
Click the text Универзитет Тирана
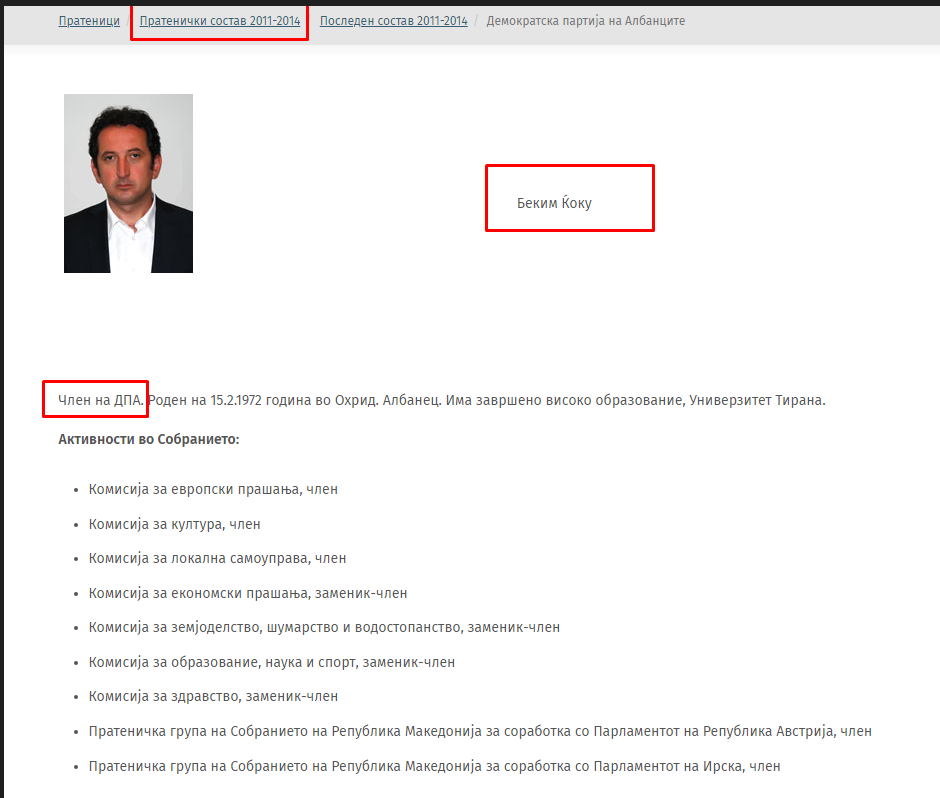click(757, 400)
